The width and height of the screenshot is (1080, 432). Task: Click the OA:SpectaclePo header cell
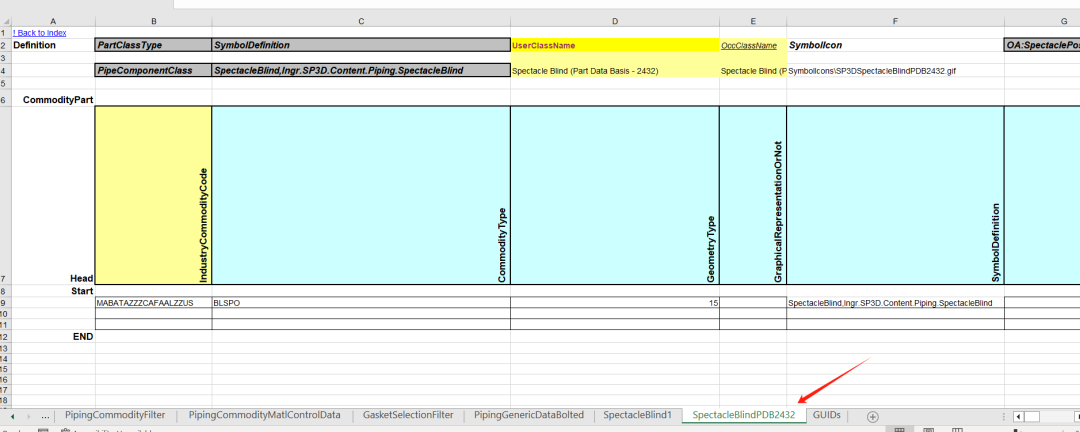[1041, 45]
